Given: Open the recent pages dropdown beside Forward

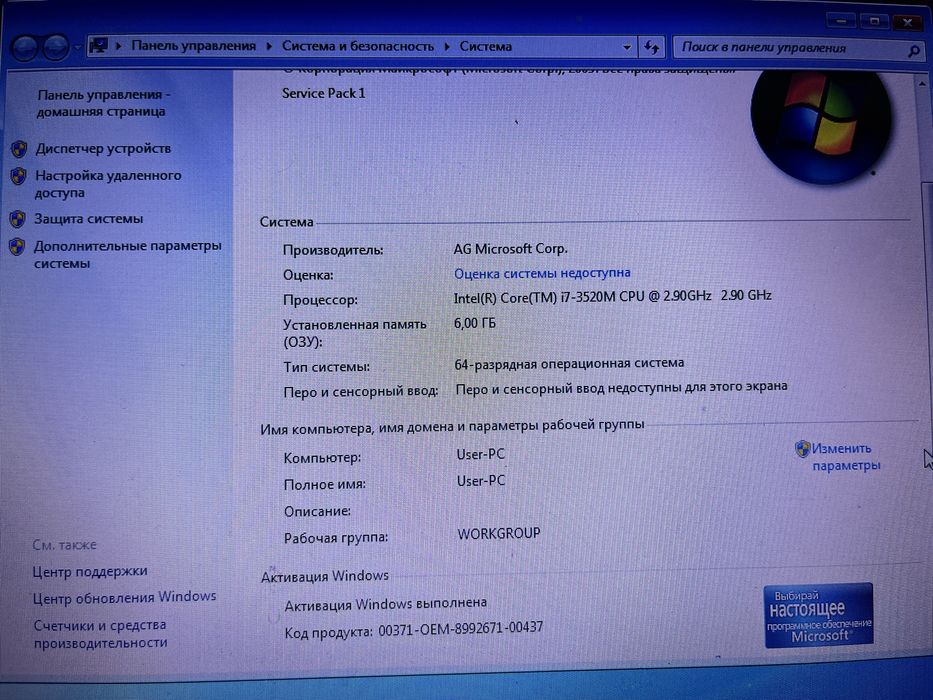Looking at the screenshot, I should (x=78, y=47).
